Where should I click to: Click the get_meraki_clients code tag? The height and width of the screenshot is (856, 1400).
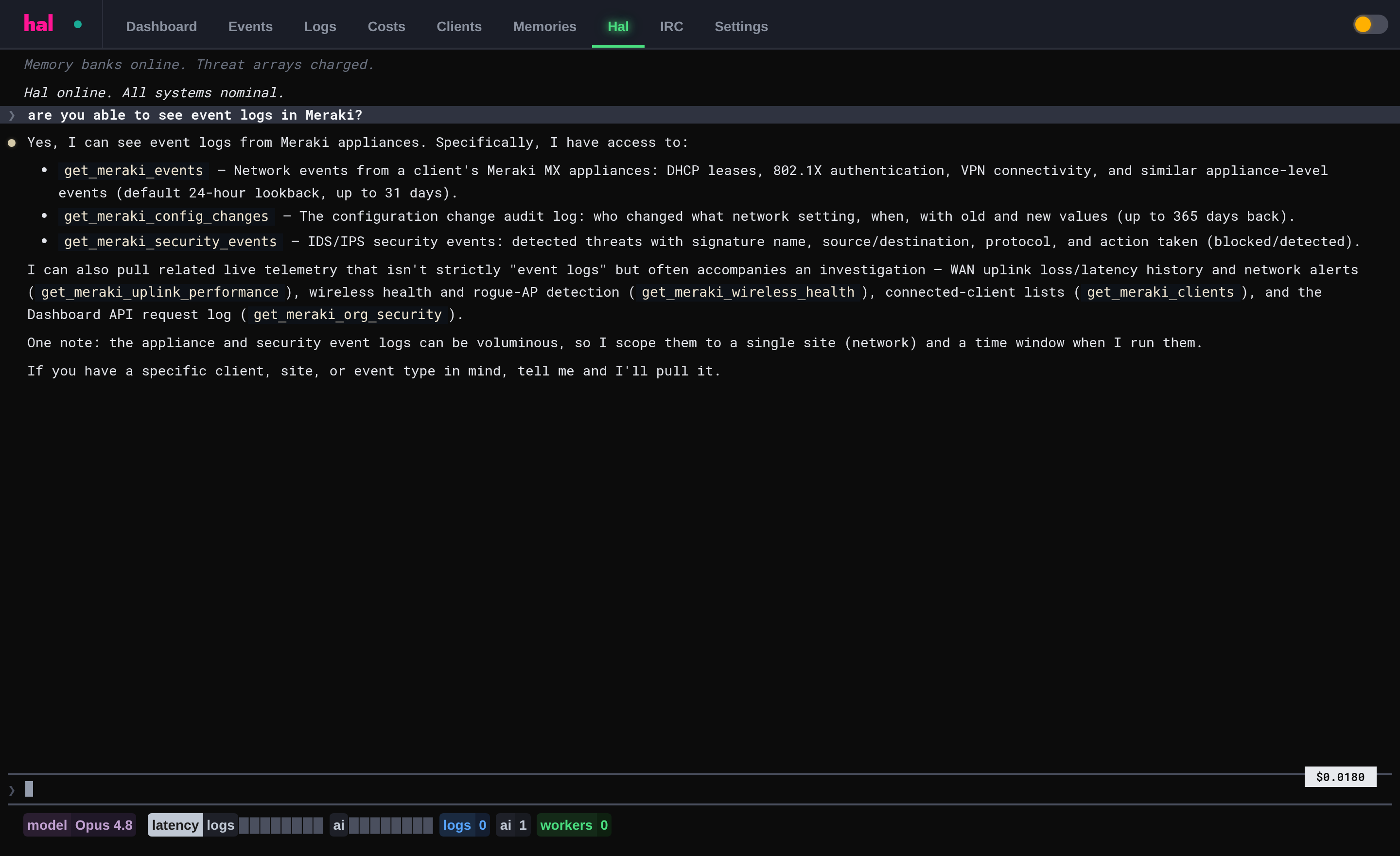click(1160, 292)
